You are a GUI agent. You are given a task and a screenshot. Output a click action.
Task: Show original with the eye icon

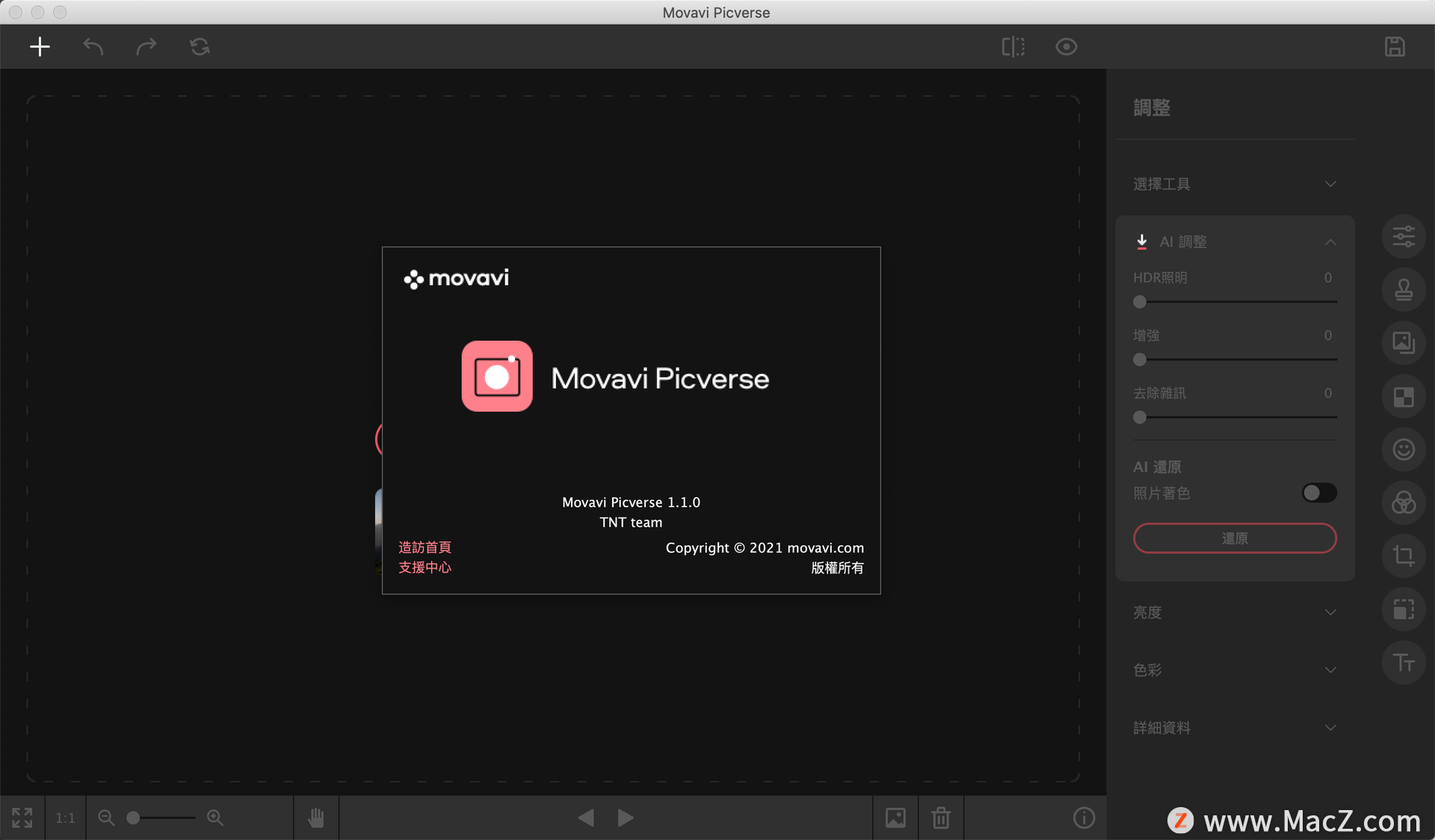[1066, 46]
